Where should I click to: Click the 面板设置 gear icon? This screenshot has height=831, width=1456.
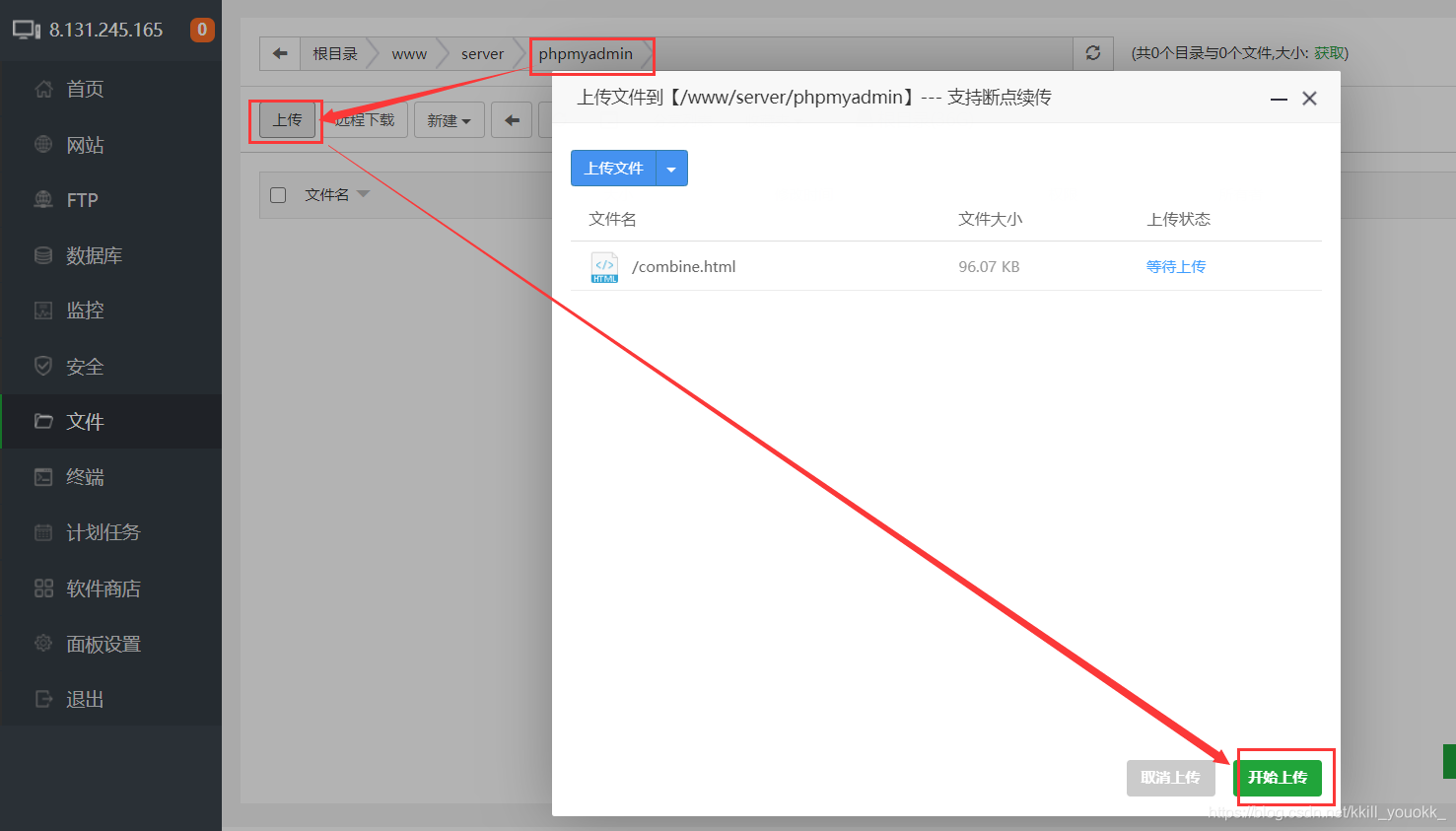[x=43, y=644]
